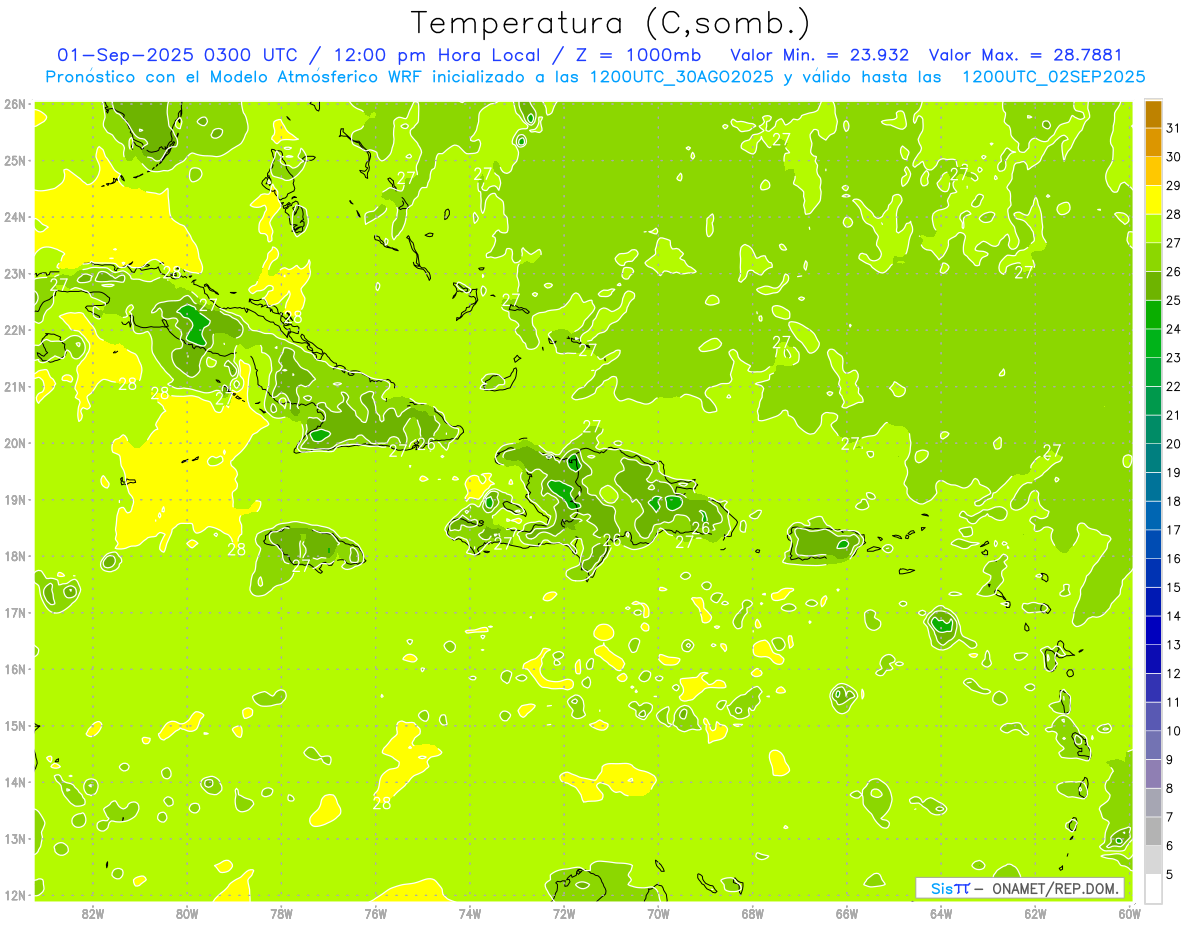The width and height of the screenshot is (1200, 927).
Task: Click the "17" label on the color bar
Action: point(1174,530)
